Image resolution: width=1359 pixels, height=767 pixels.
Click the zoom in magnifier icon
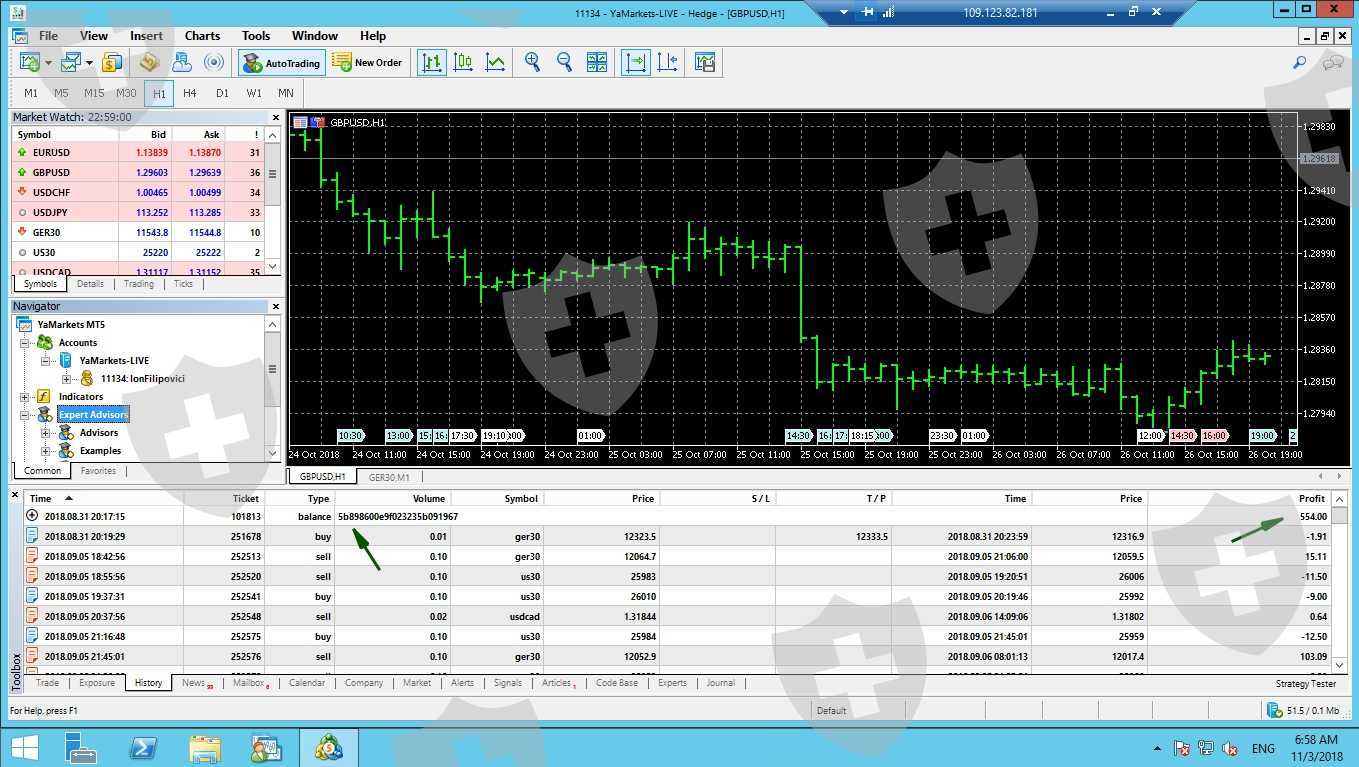(532, 62)
